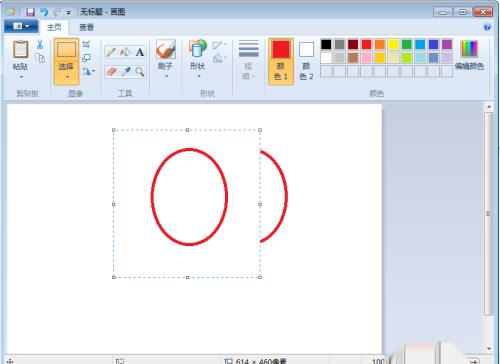The width and height of the screenshot is (500, 364).
Task: Open the Brushes dropdown
Action: click(166, 76)
